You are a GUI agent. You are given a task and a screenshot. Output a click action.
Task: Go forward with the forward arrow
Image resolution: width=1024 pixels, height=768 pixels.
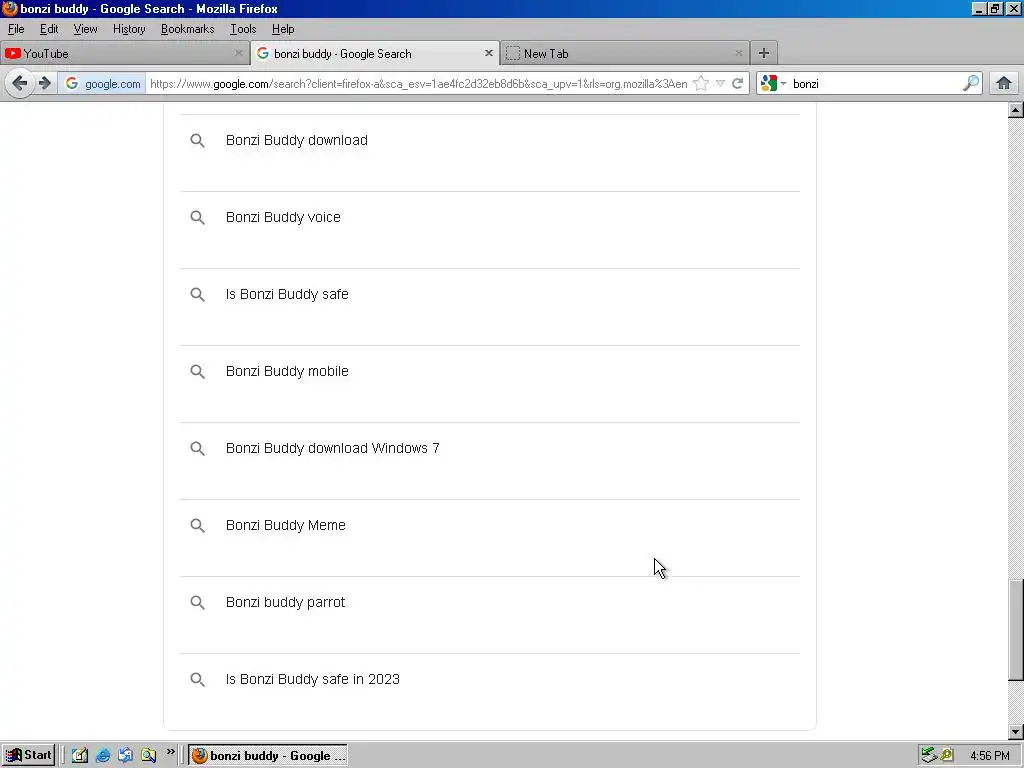(44, 84)
